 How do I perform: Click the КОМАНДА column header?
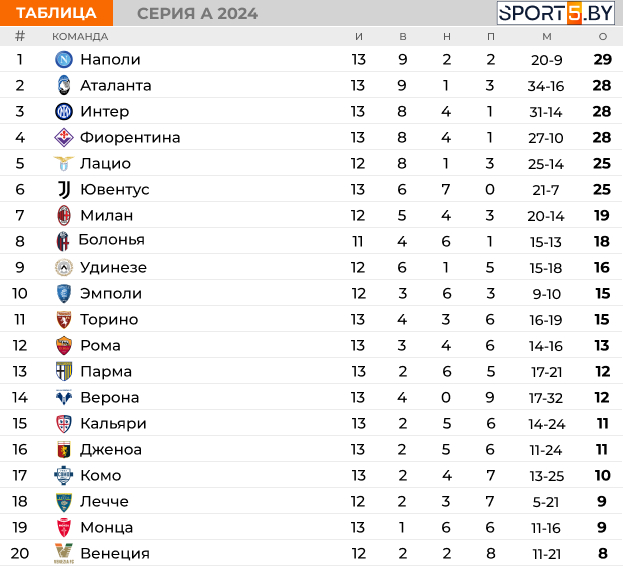(x=80, y=37)
